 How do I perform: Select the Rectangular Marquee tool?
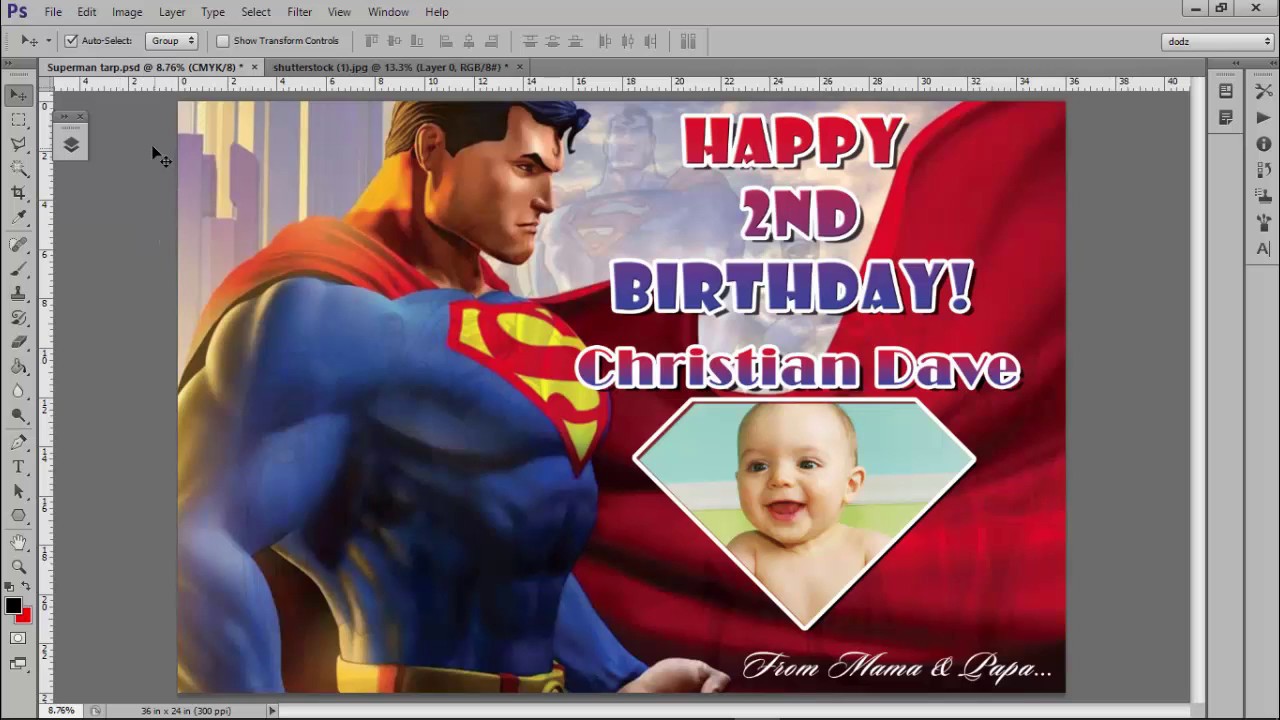(x=18, y=120)
